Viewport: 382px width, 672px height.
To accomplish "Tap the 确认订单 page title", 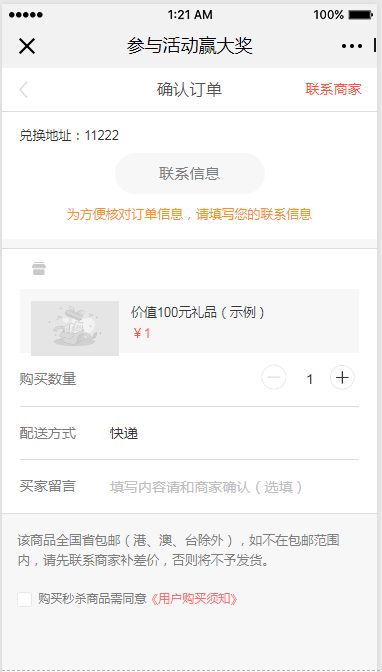I will (x=189, y=90).
